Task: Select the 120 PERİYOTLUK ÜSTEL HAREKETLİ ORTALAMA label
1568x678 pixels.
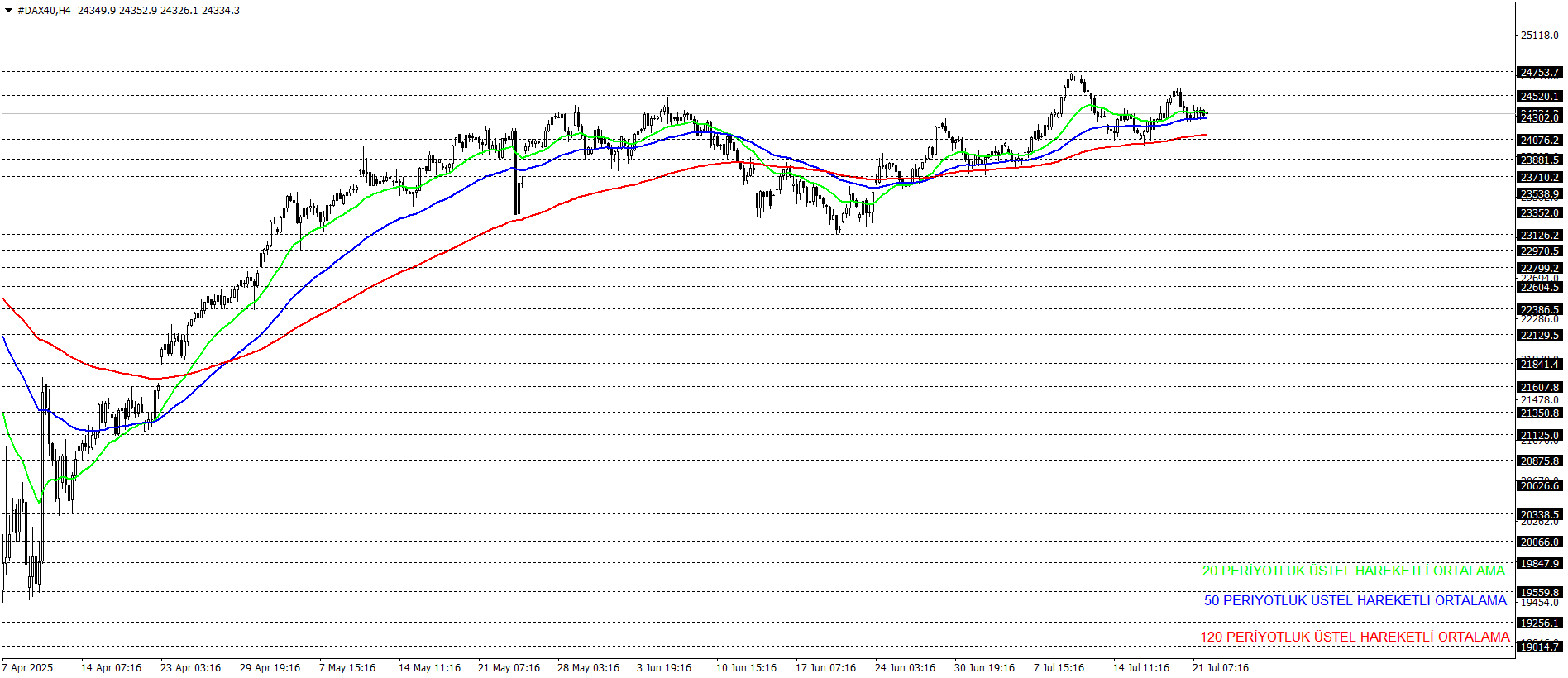Action: tap(1355, 637)
